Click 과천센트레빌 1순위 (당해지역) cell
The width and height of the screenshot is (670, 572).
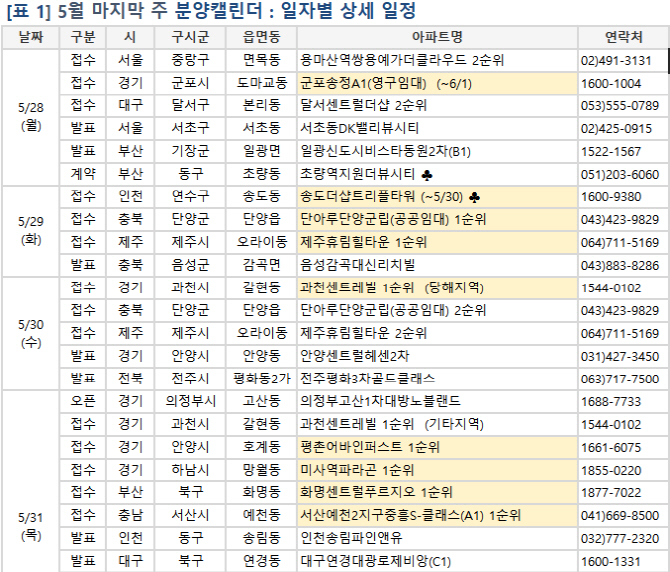point(437,287)
